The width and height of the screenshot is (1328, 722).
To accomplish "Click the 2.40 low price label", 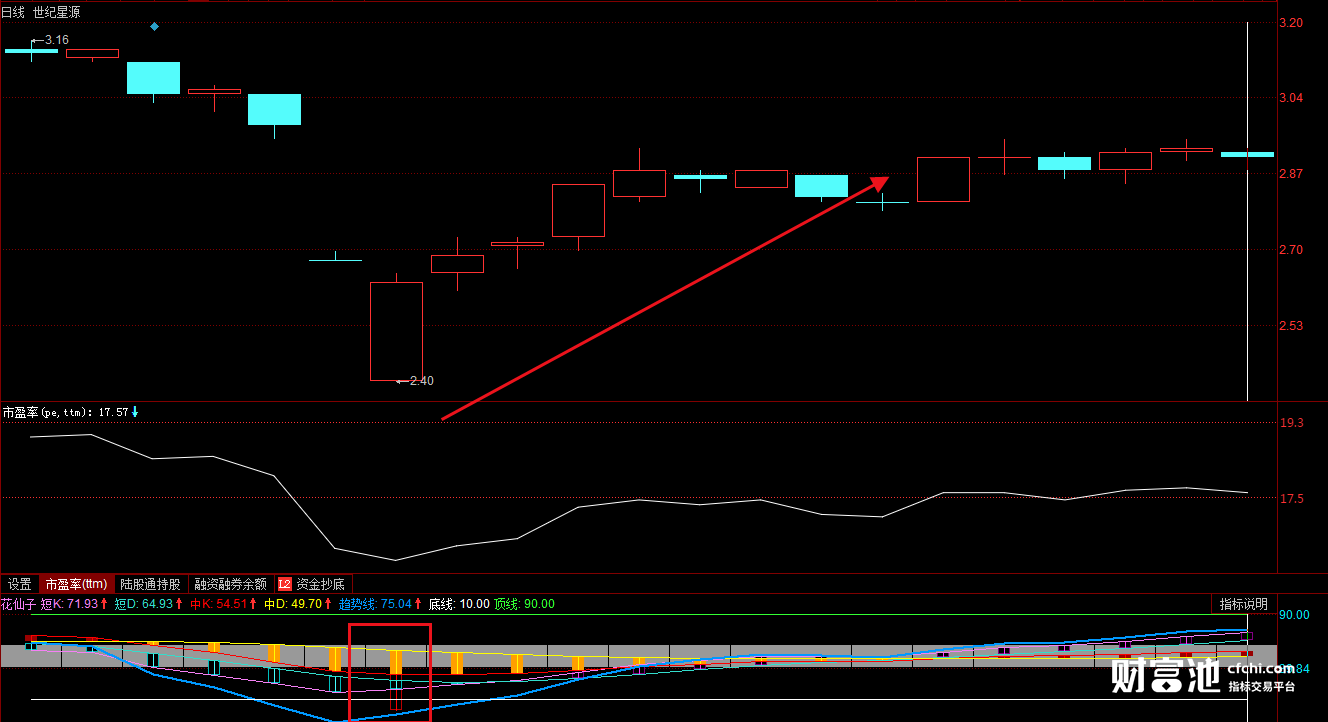I will (422, 381).
